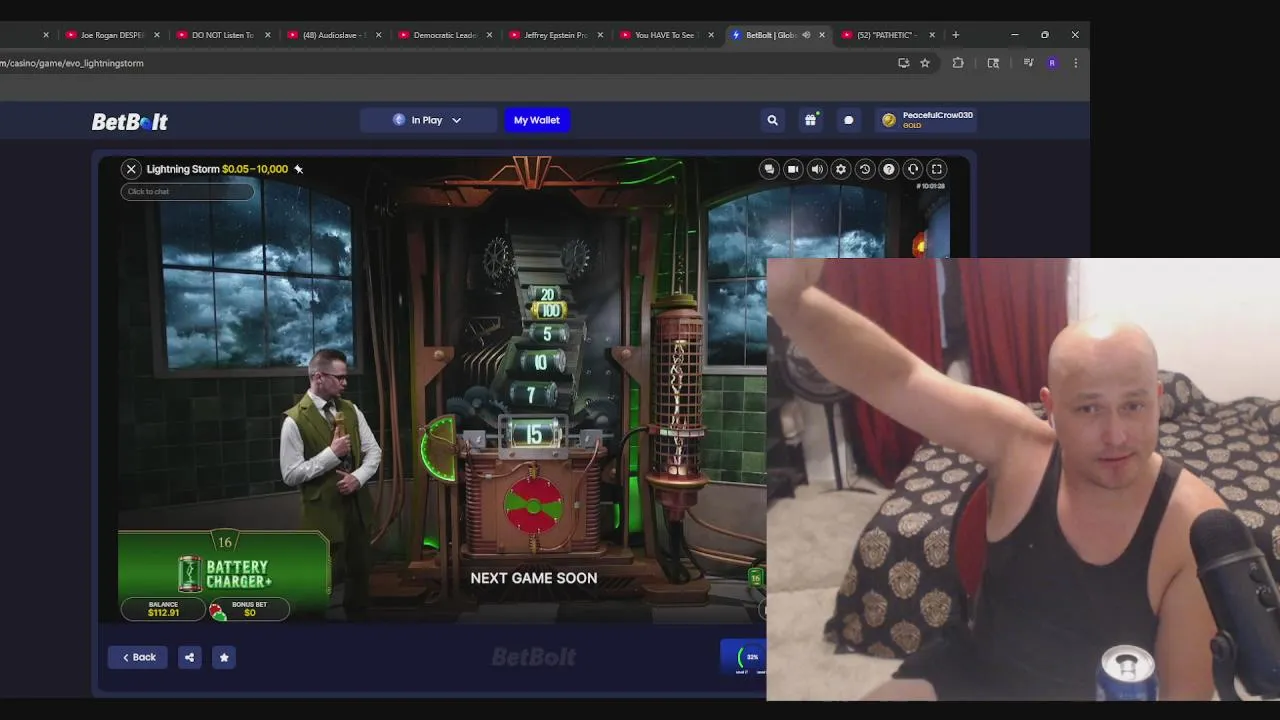Add game to favorites with bottom star button
This screenshot has height=720, width=1280.
click(224, 657)
